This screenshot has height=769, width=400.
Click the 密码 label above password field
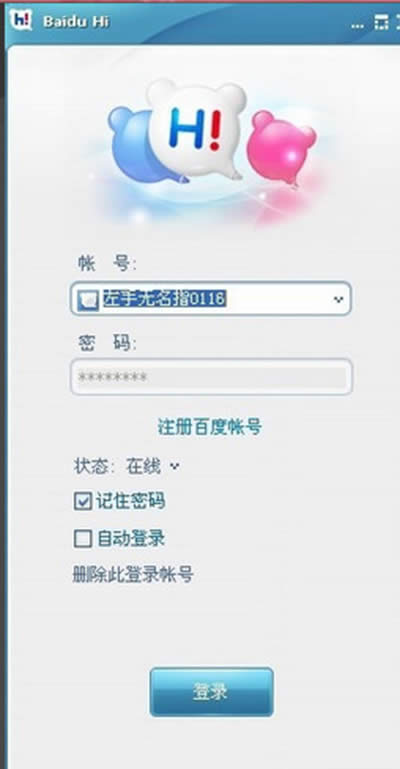click(107, 343)
